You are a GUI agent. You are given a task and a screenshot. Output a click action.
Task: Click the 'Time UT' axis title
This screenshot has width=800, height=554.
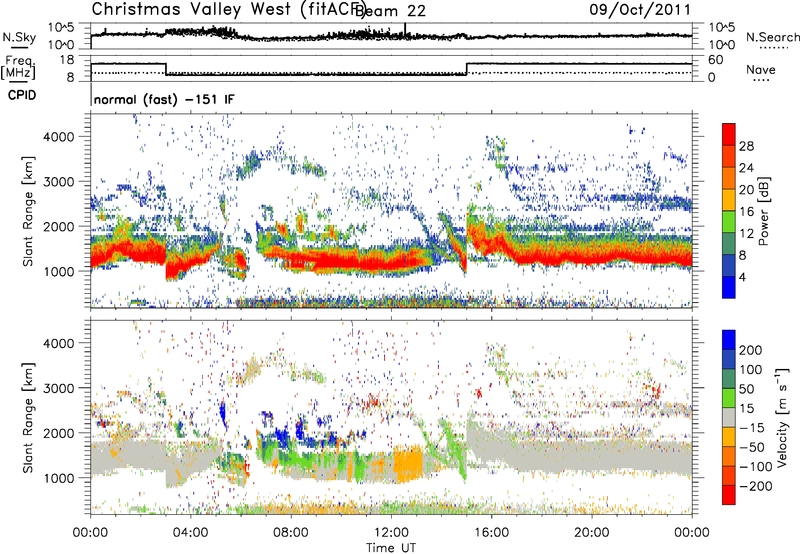tap(391, 547)
